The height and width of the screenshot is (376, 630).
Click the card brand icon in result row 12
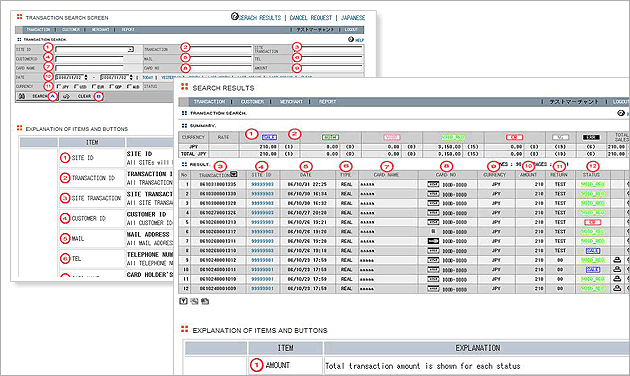tap(433, 288)
